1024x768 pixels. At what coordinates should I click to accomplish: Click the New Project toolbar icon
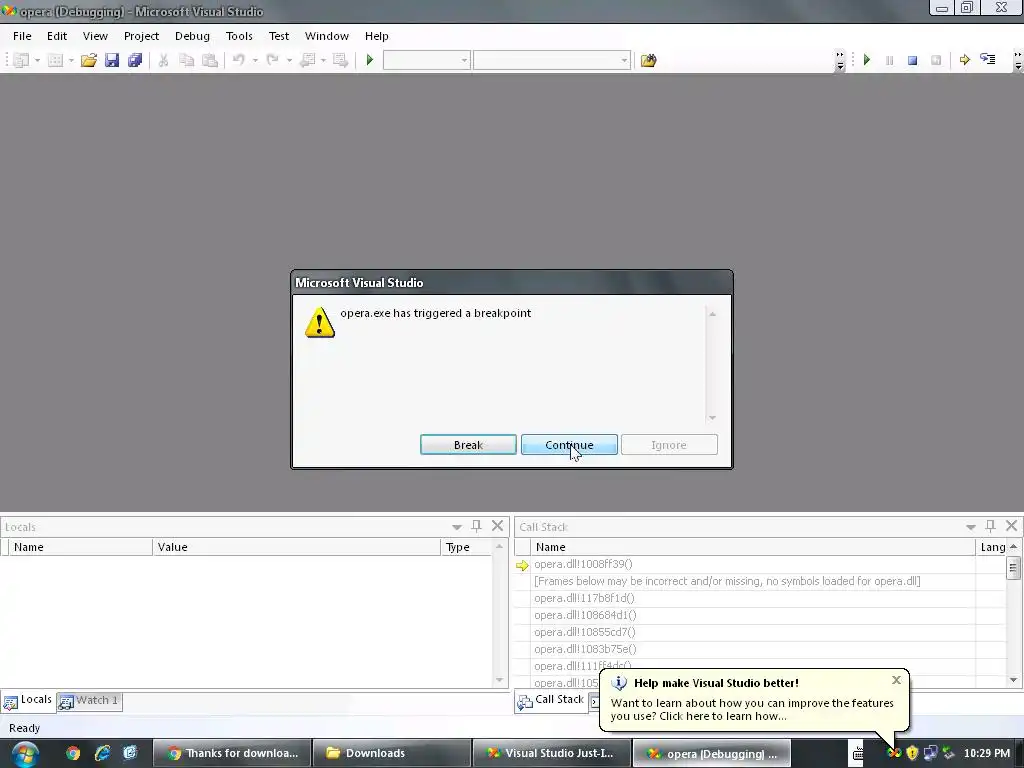(21, 60)
